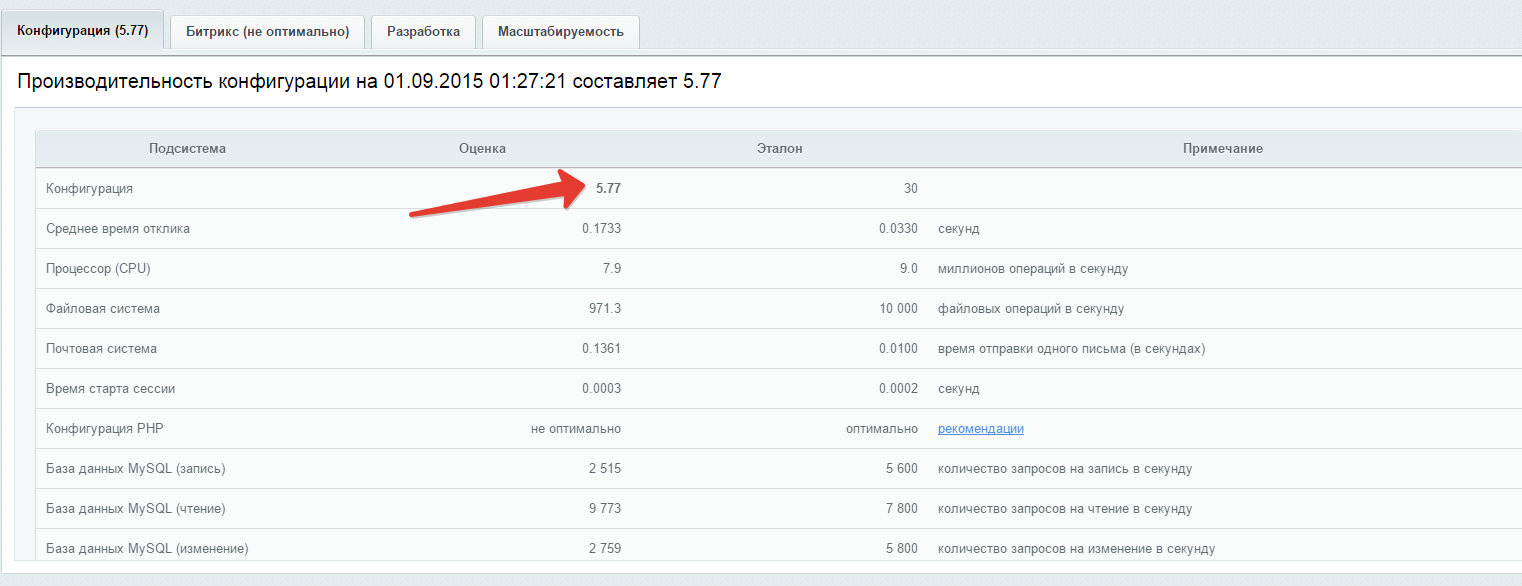The width and height of the screenshot is (1522, 586).
Task: Click the База данных MySQL (изменение) row
Action: [147, 548]
